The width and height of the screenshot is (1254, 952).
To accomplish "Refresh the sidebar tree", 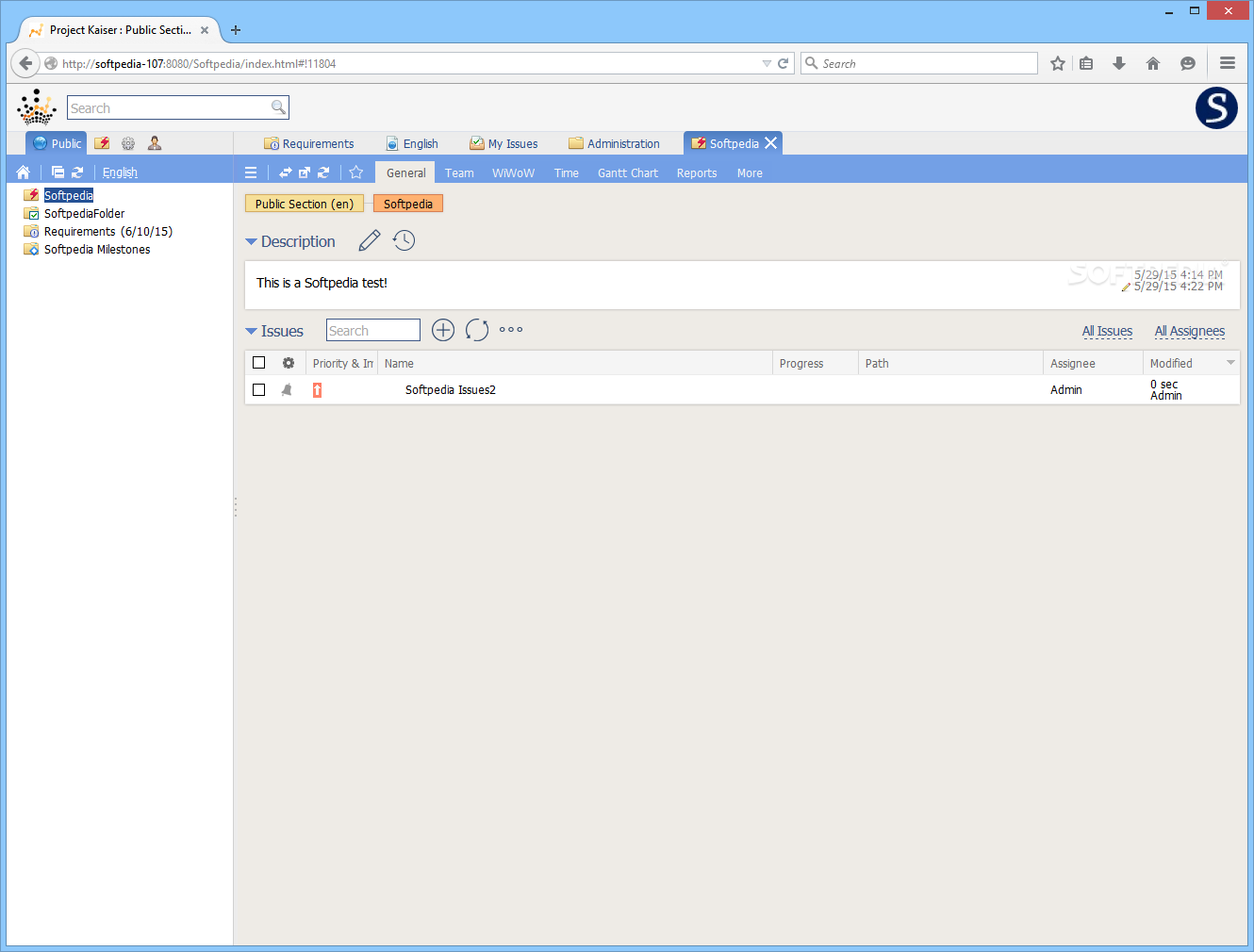I will coord(77,172).
